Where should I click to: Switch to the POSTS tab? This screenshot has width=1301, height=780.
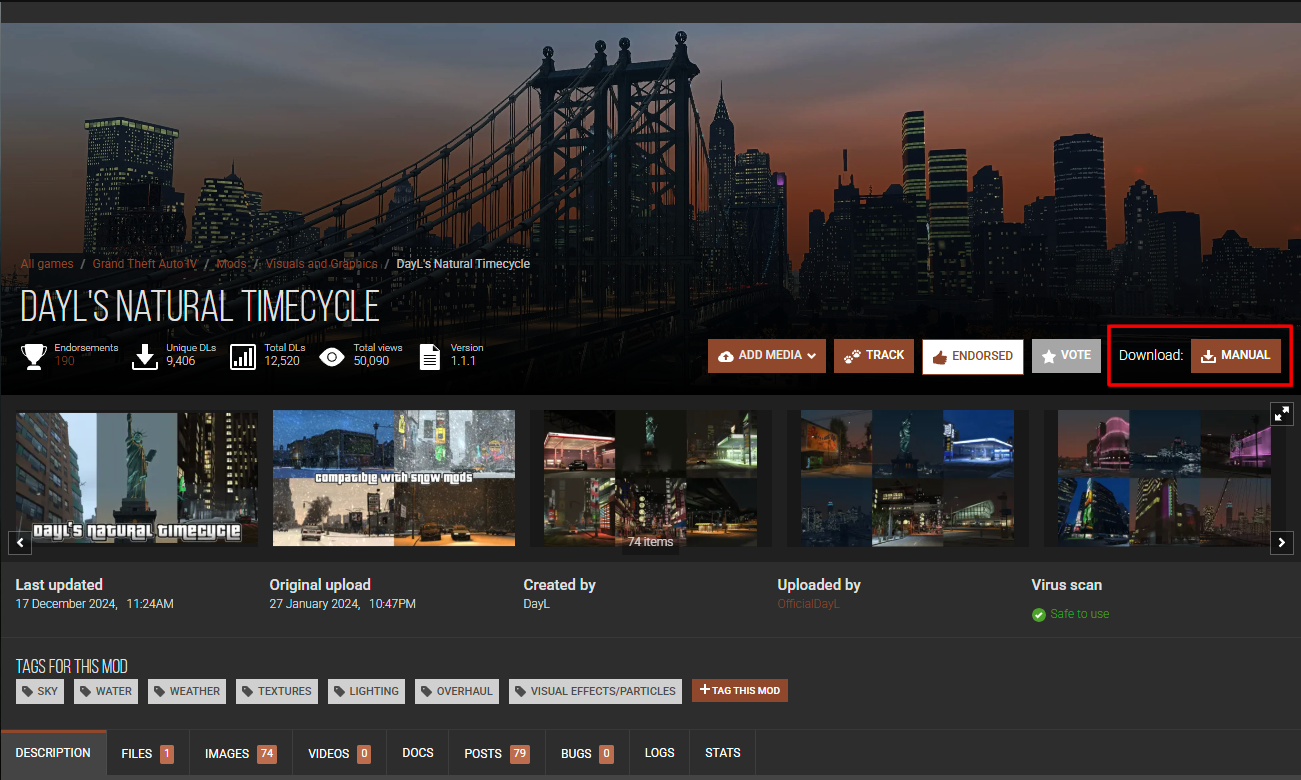tap(497, 753)
